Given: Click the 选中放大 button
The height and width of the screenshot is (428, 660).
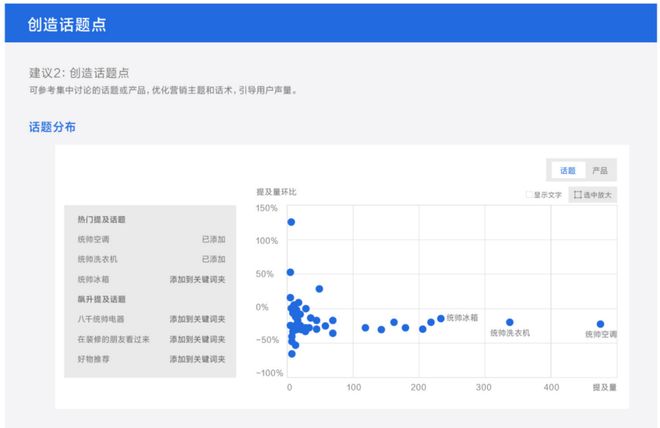Looking at the screenshot, I should (592, 194).
